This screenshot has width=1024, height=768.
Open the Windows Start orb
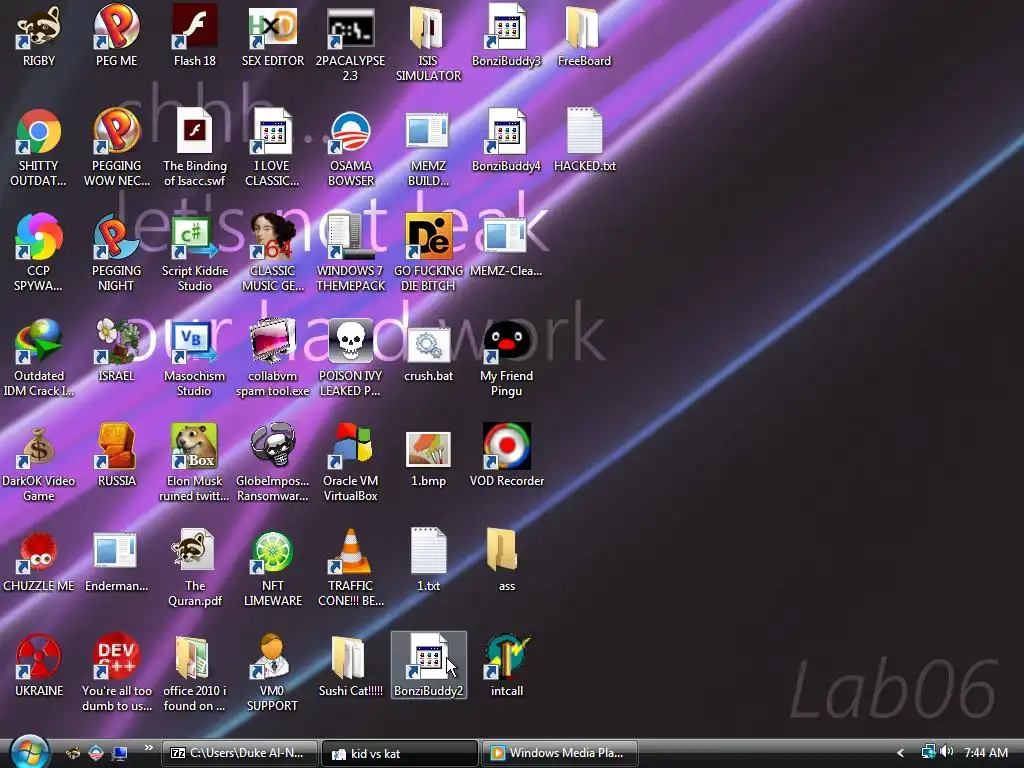29,751
